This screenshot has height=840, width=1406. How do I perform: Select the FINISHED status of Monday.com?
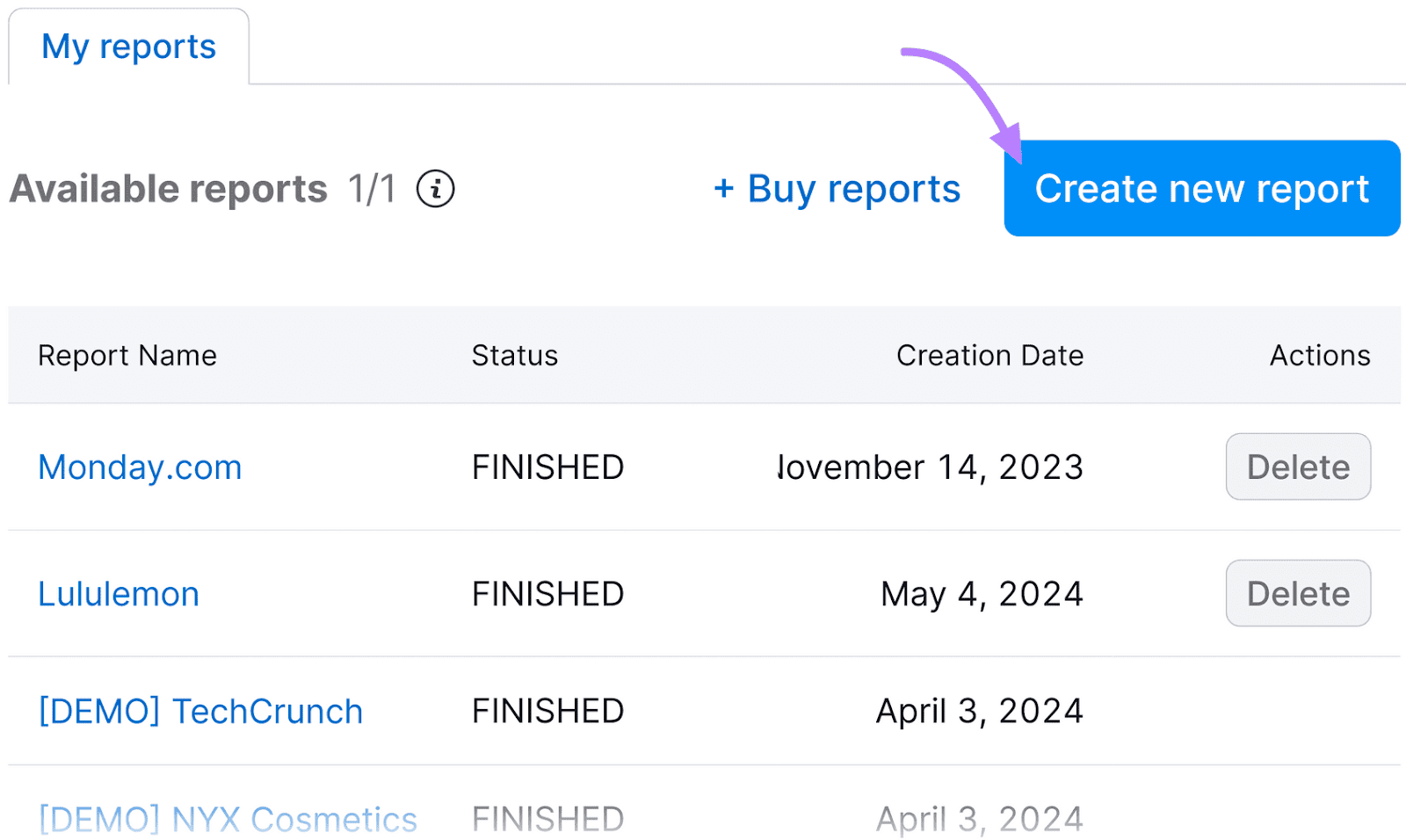tap(547, 467)
